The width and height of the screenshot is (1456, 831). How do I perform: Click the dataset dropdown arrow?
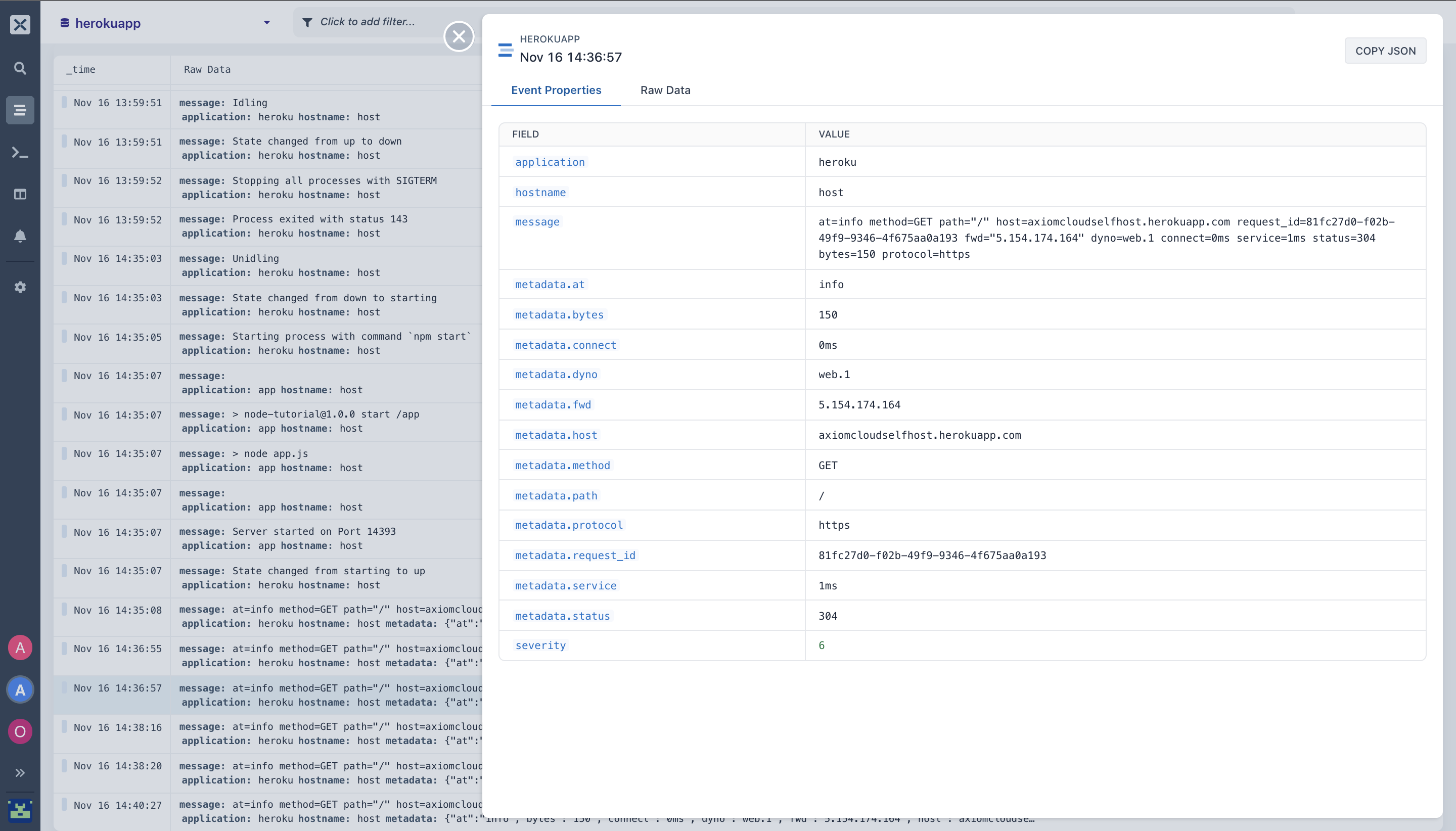tap(266, 23)
